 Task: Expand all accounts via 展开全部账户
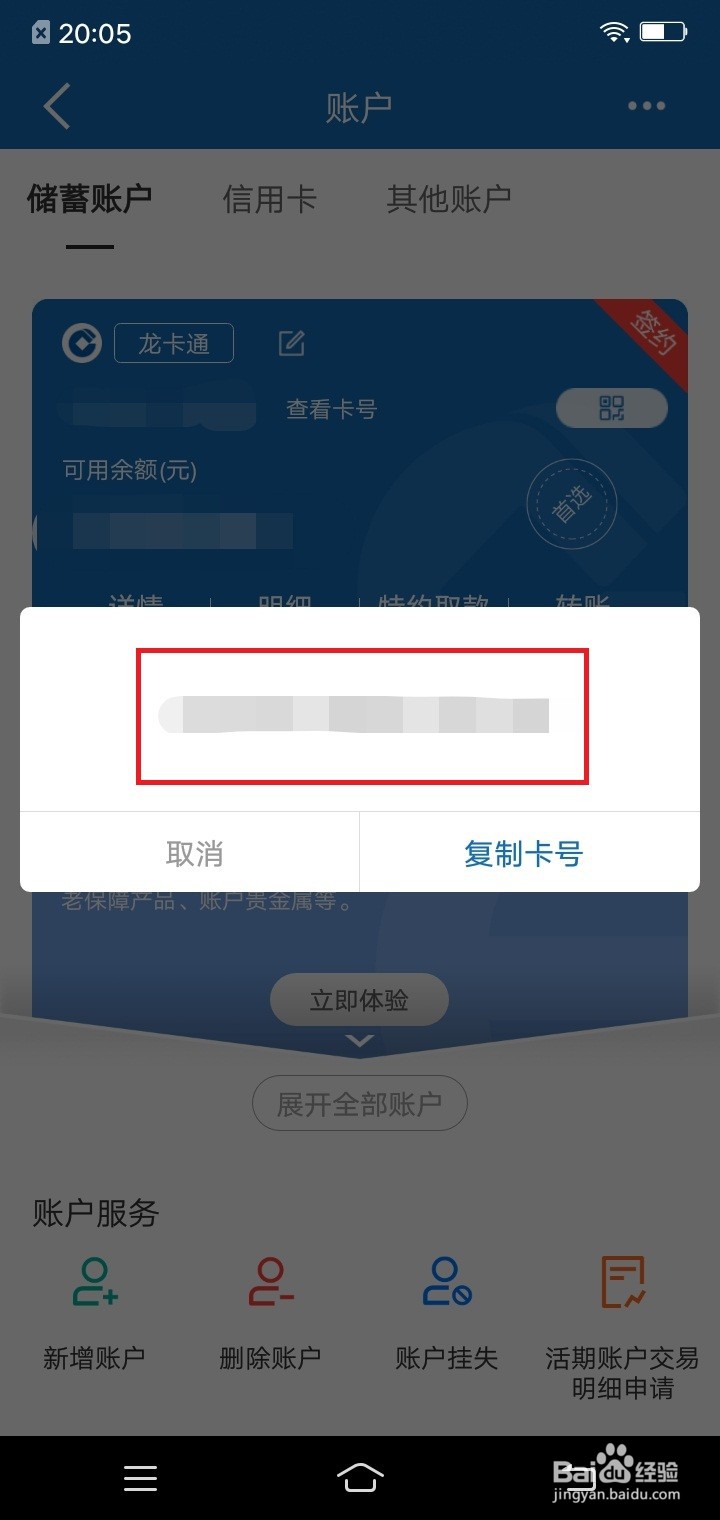coord(360,1104)
